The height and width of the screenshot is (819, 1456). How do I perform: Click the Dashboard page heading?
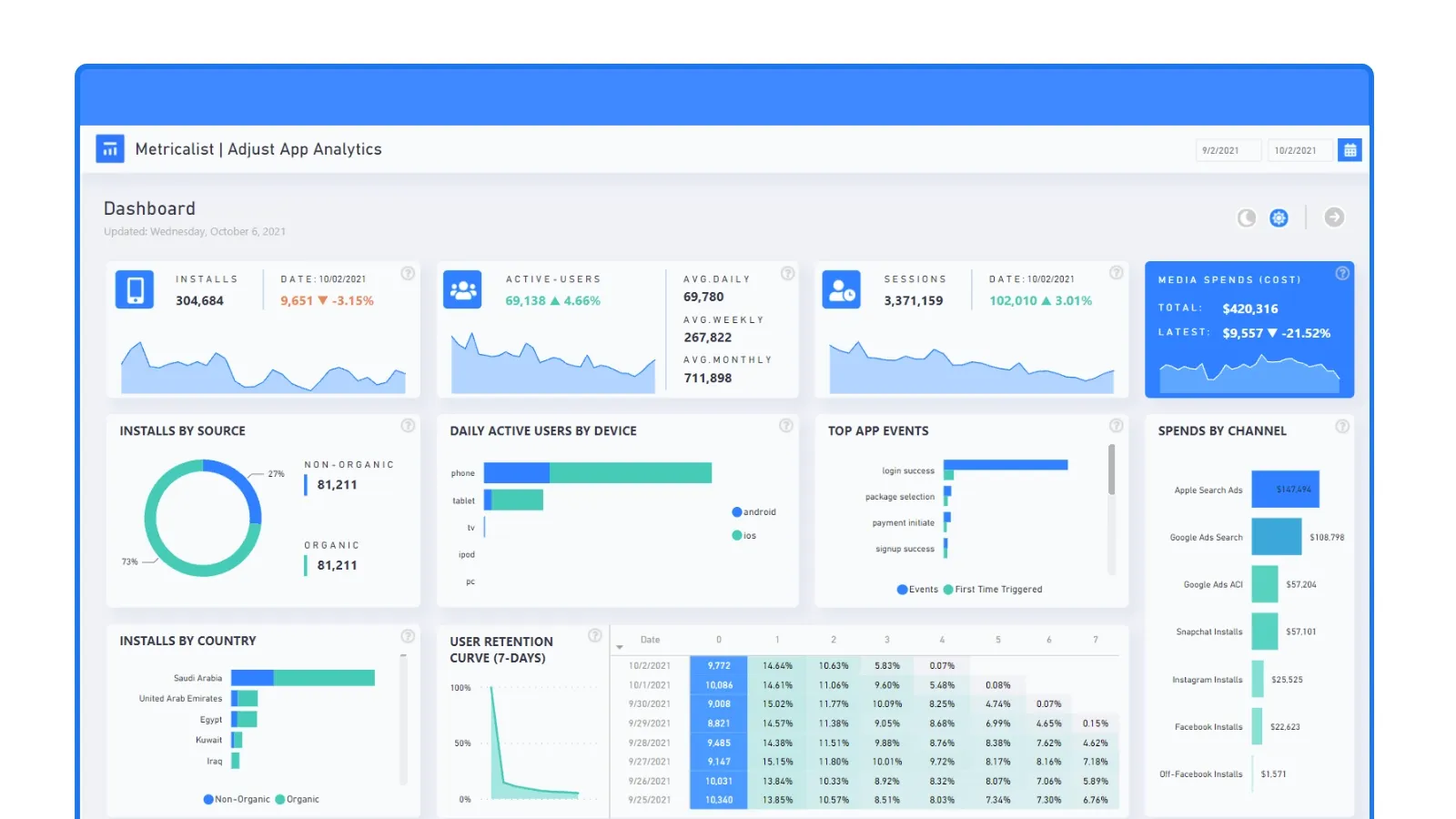[149, 208]
